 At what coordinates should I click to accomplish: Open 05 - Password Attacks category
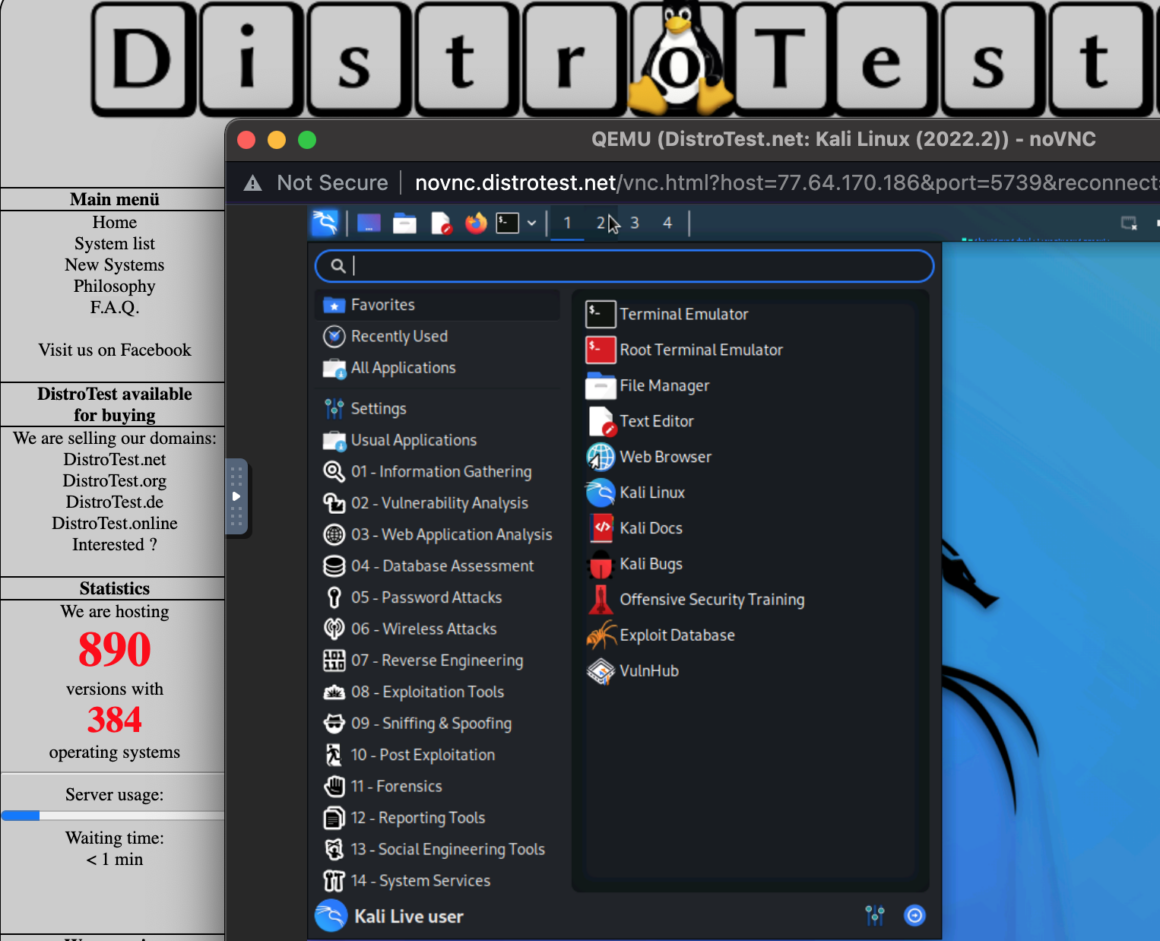(x=437, y=597)
